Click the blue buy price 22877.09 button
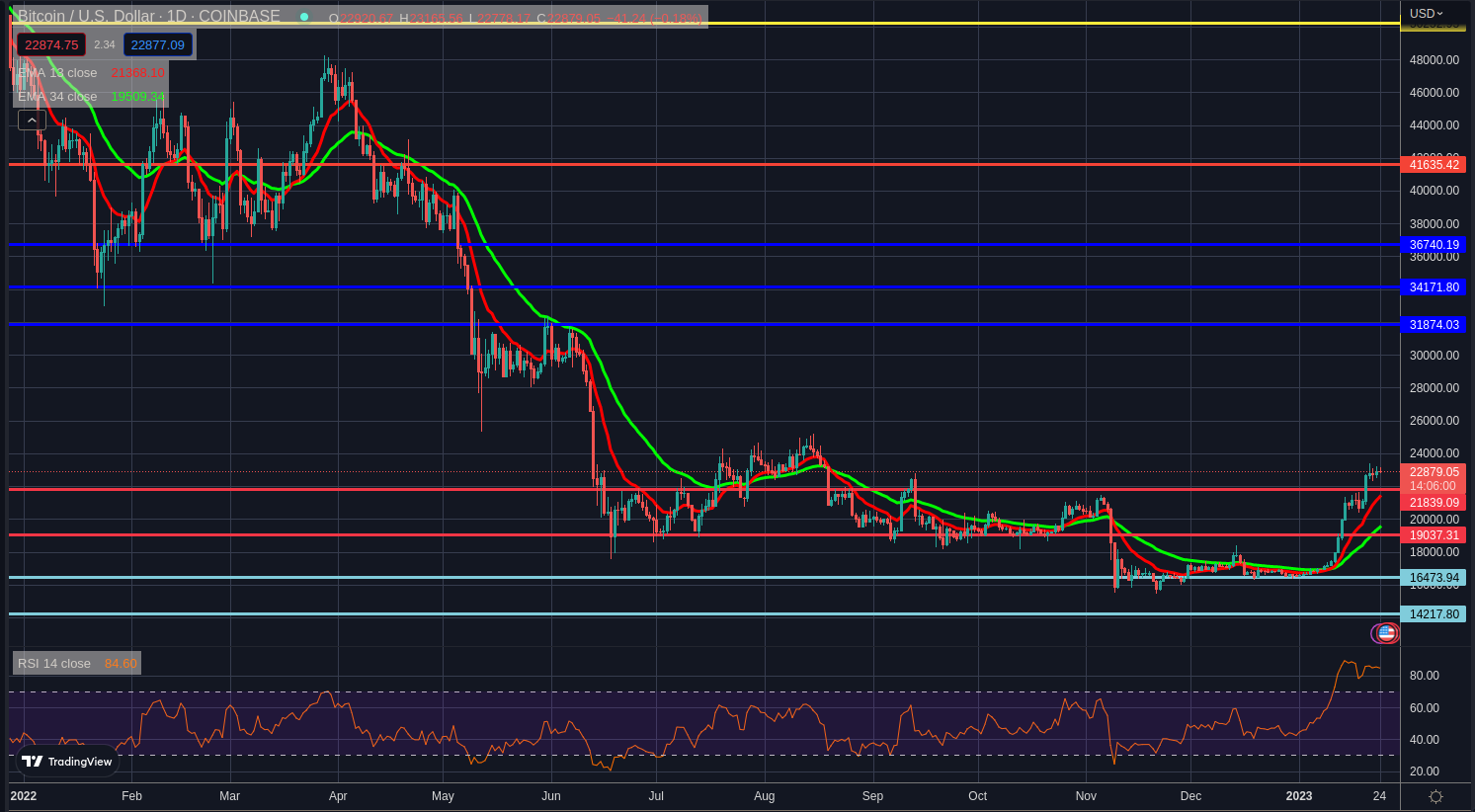 pos(158,44)
